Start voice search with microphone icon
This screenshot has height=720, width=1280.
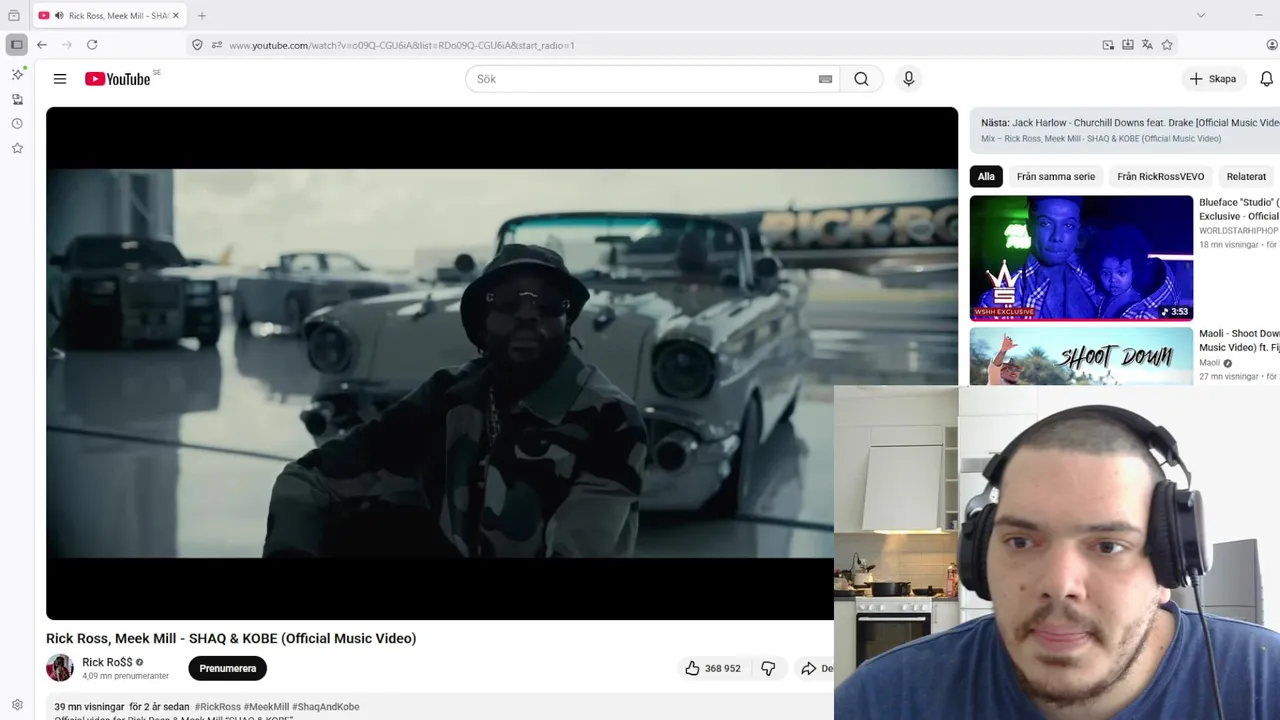908,79
